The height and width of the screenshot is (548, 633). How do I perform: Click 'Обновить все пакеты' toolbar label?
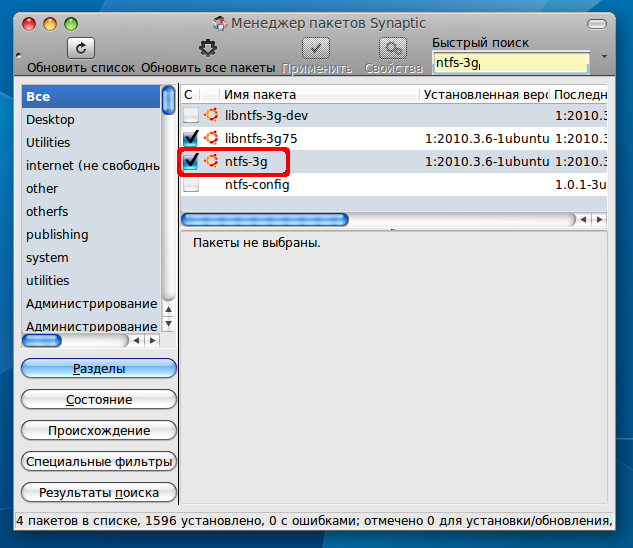click(x=208, y=67)
